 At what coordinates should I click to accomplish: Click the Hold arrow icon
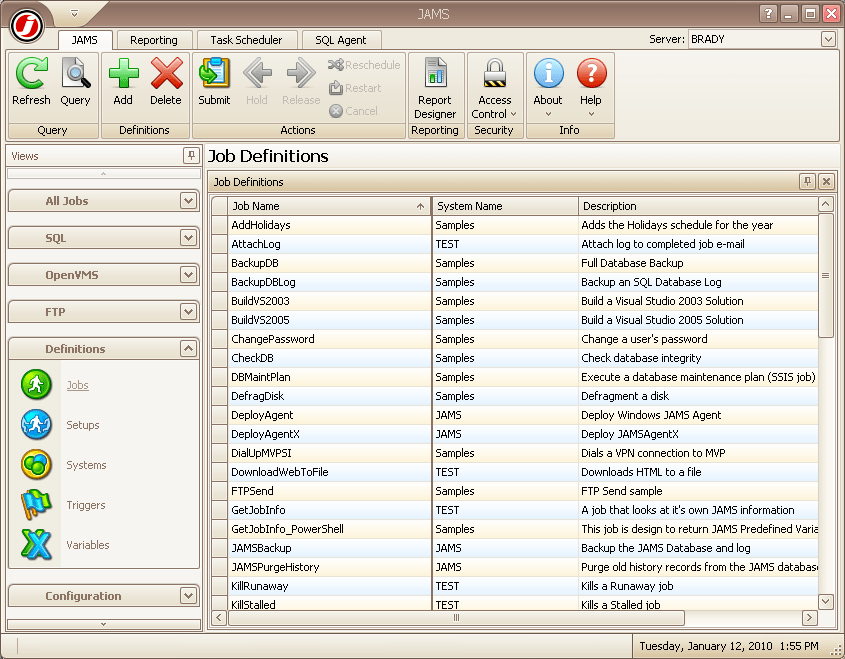click(257, 73)
